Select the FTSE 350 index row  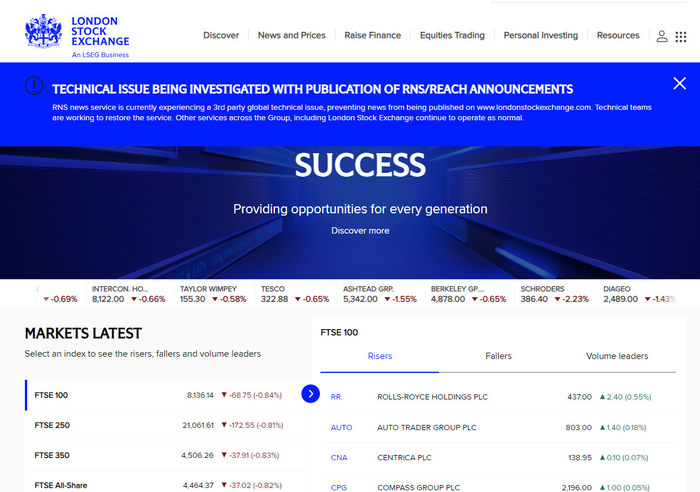(x=168, y=455)
